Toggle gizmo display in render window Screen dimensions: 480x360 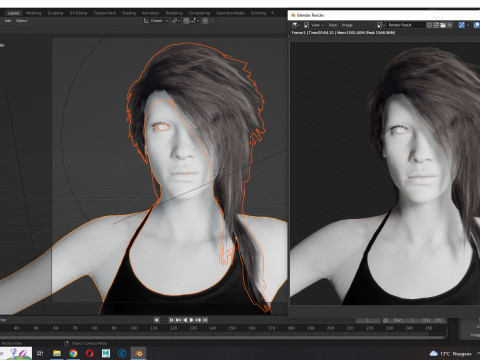tap(462, 25)
